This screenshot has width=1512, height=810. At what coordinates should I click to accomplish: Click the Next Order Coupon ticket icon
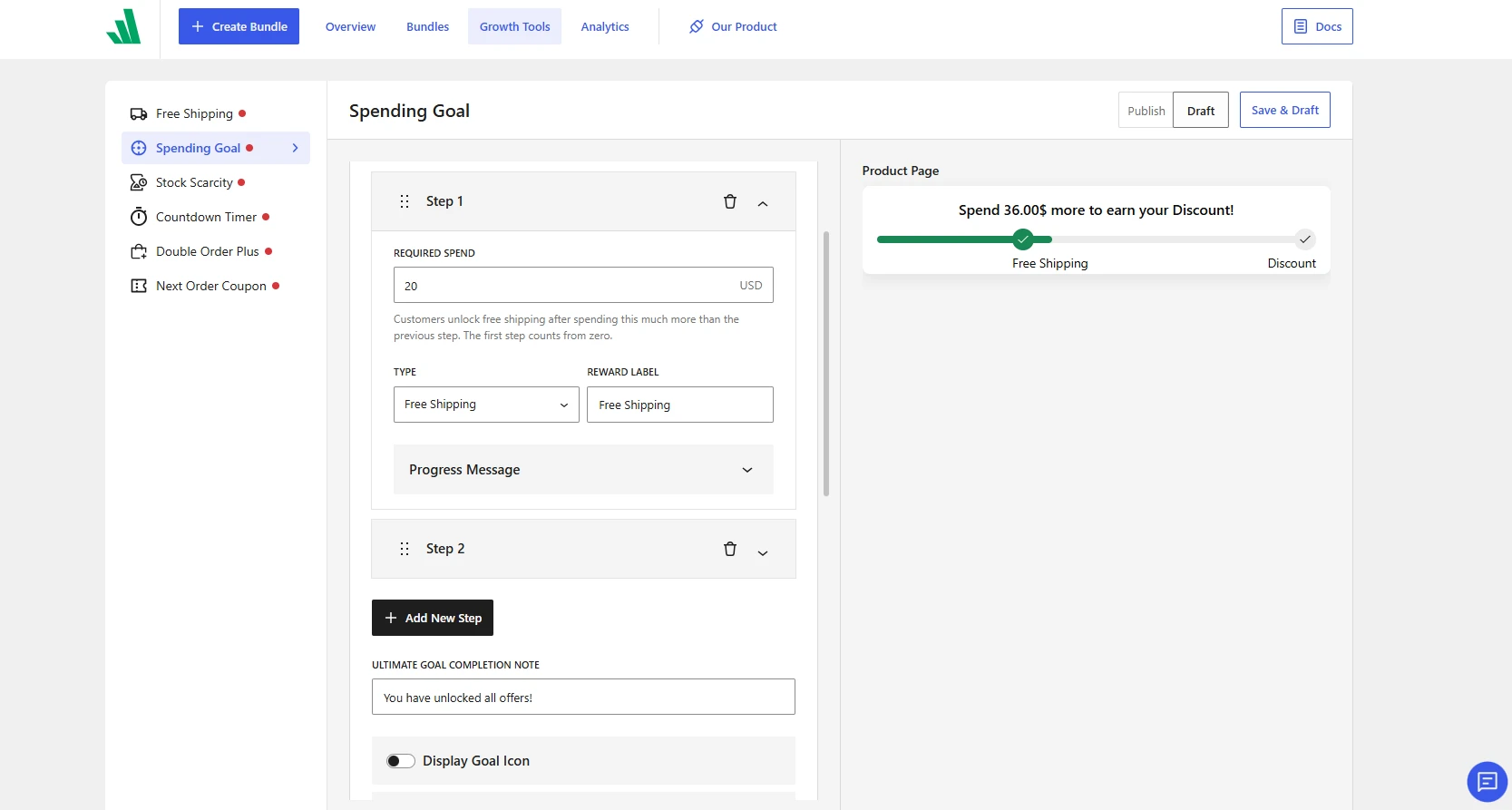[x=139, y=286]
